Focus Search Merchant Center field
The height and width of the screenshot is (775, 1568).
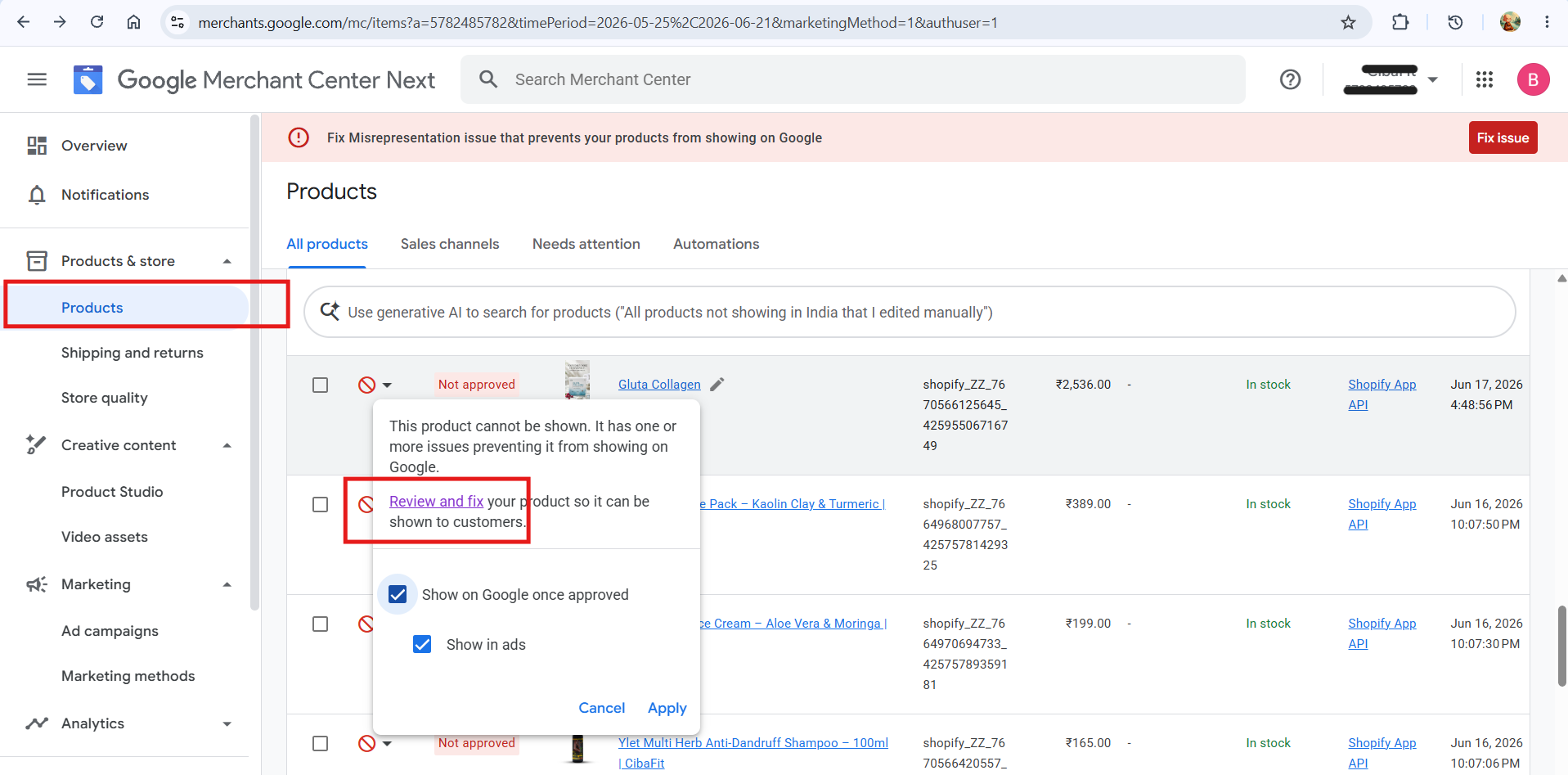click(x=853, y=79)
